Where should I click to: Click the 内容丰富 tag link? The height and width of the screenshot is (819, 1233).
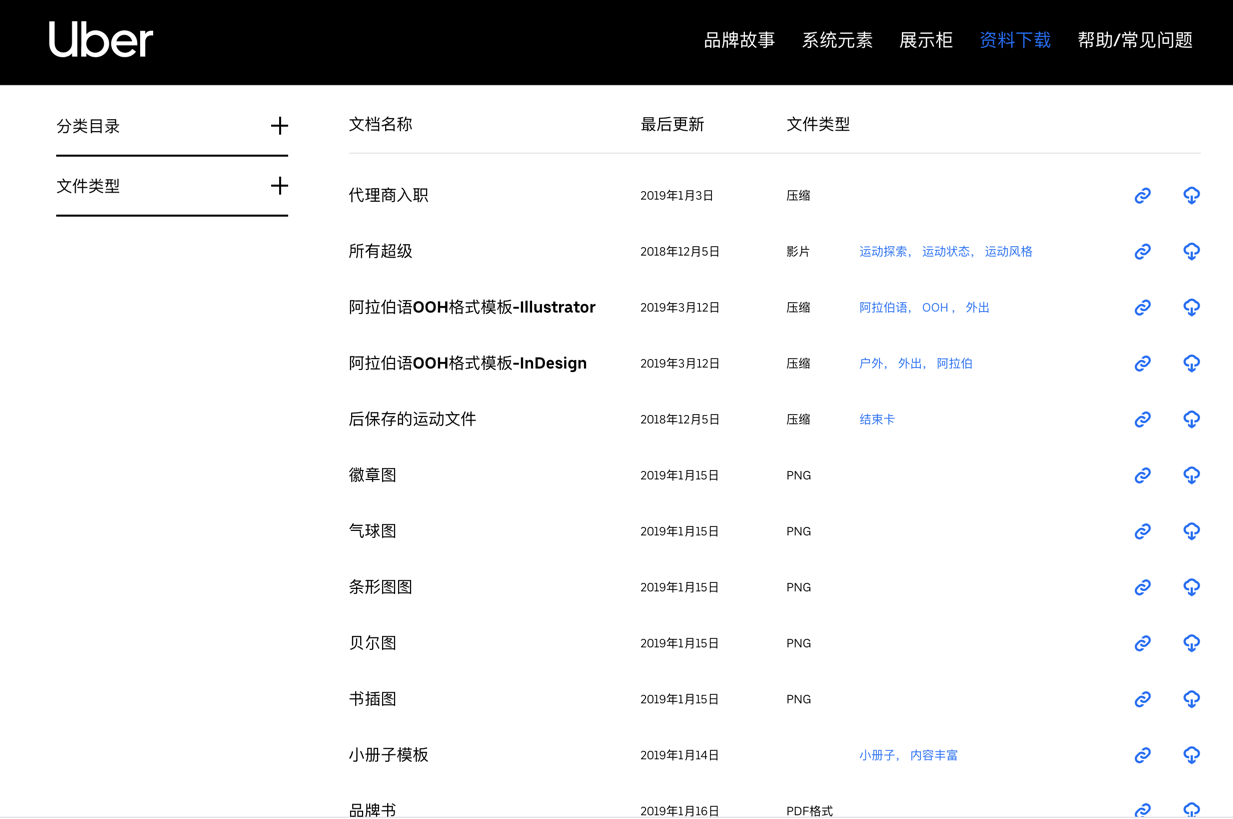pos(934,756)
